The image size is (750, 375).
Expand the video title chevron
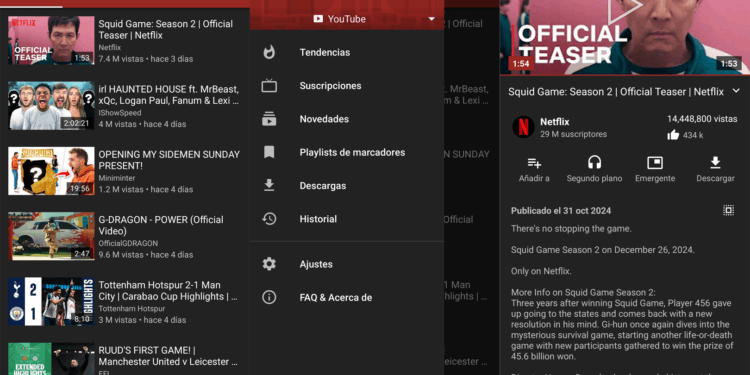coord(736,91)
